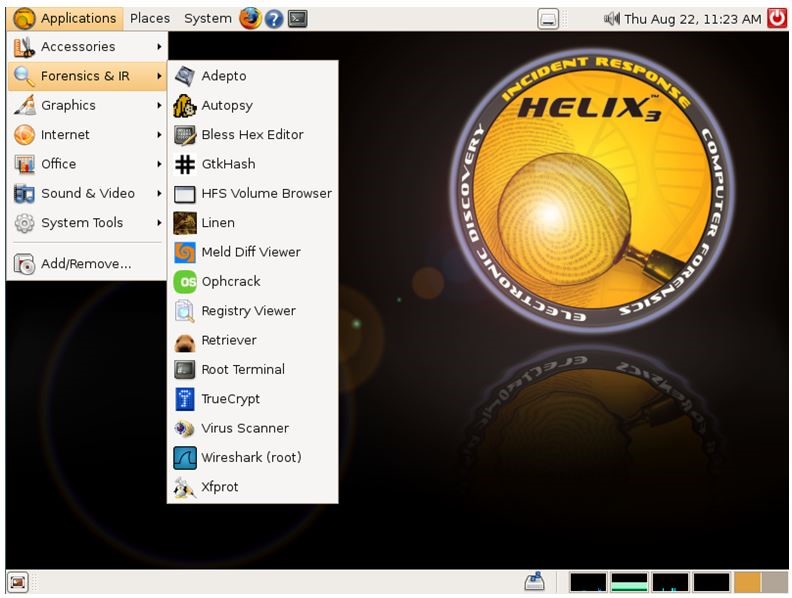This screenshot has width=792, height=598.
Task: Launch Firefox from the top panel
Action: tap(250, 18)
